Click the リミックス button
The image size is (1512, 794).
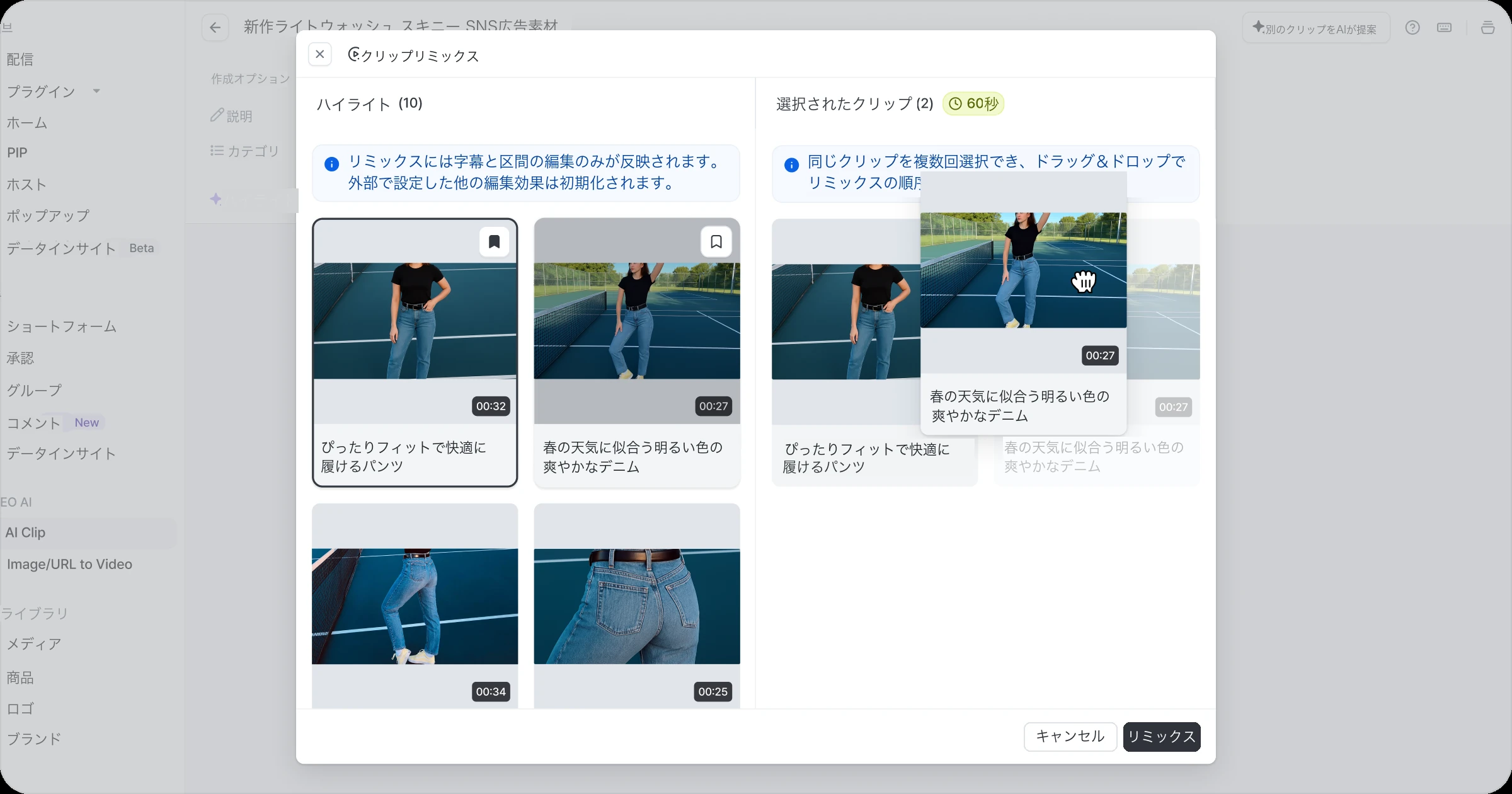pyautogui.click(x=1162, y=736)
